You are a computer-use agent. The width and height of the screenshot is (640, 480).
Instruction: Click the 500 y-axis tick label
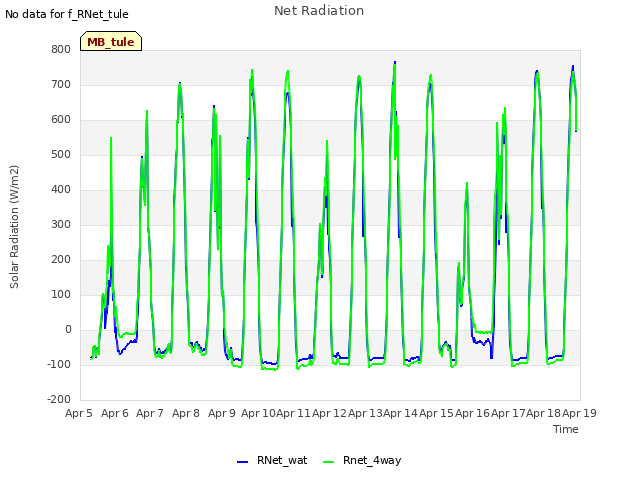click(61, 155)
